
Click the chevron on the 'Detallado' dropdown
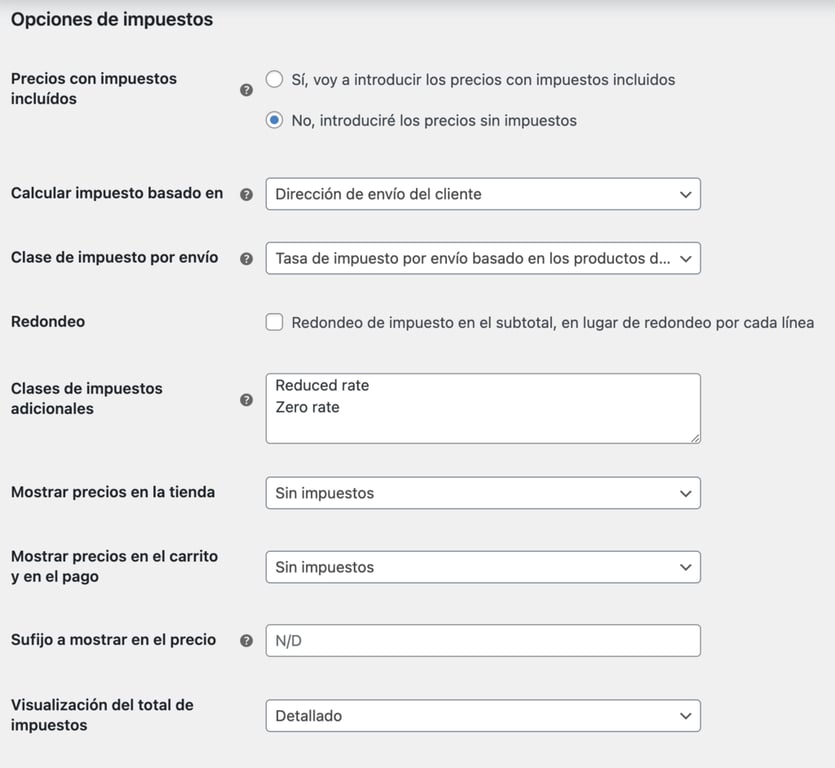(x=686, y=716)
